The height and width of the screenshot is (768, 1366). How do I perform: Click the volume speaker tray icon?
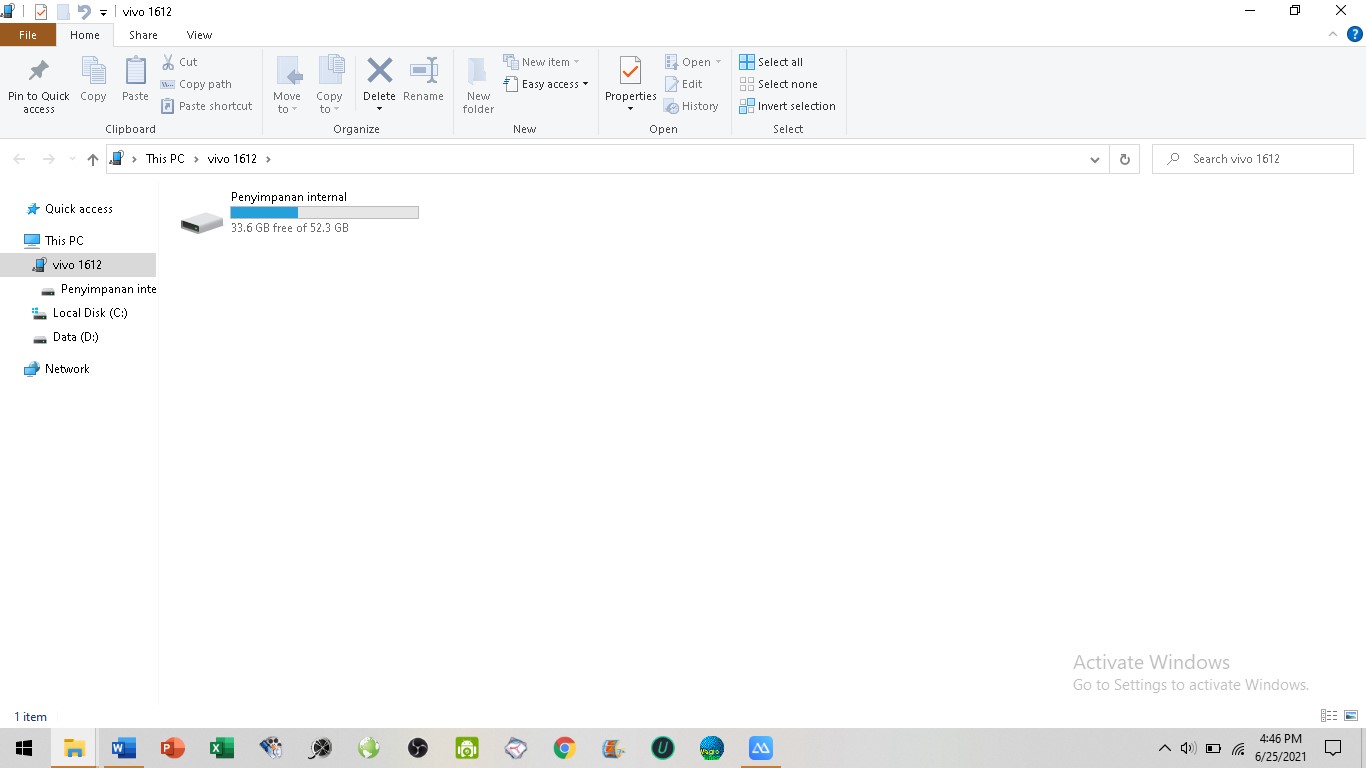coord(1188,748)
